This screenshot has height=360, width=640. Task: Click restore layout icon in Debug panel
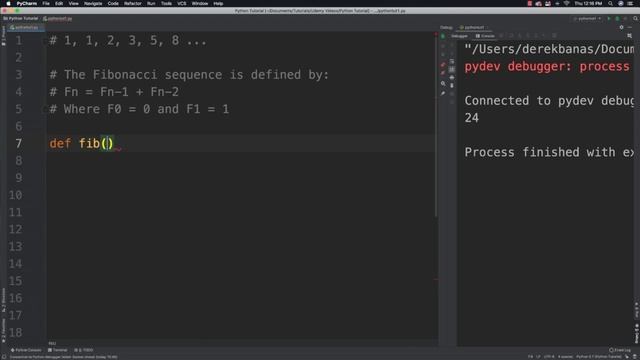(630, 36)
